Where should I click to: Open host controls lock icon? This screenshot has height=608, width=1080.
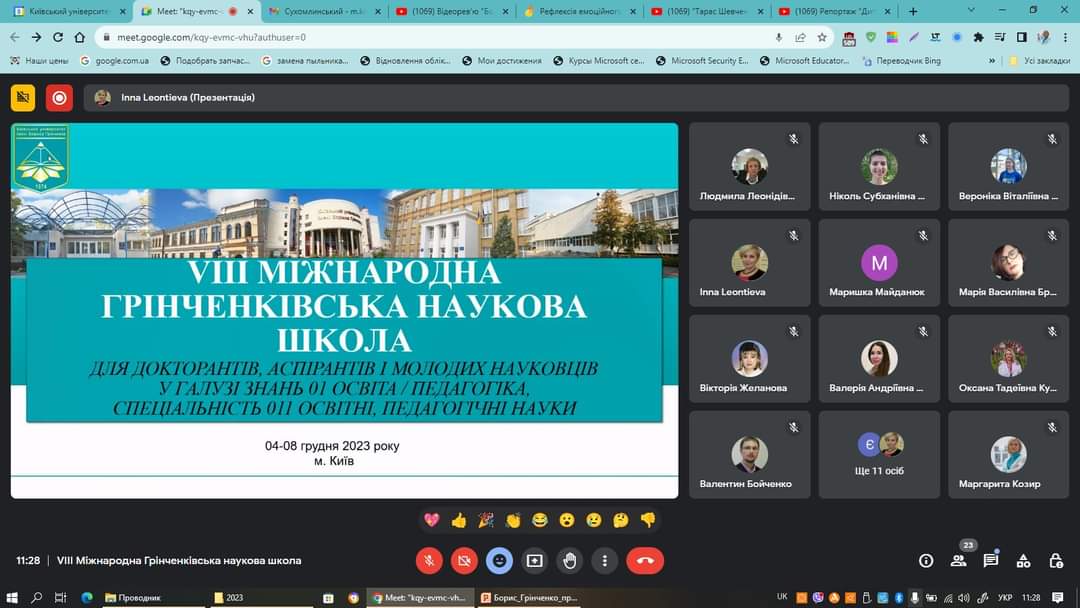pos(1055,561)
